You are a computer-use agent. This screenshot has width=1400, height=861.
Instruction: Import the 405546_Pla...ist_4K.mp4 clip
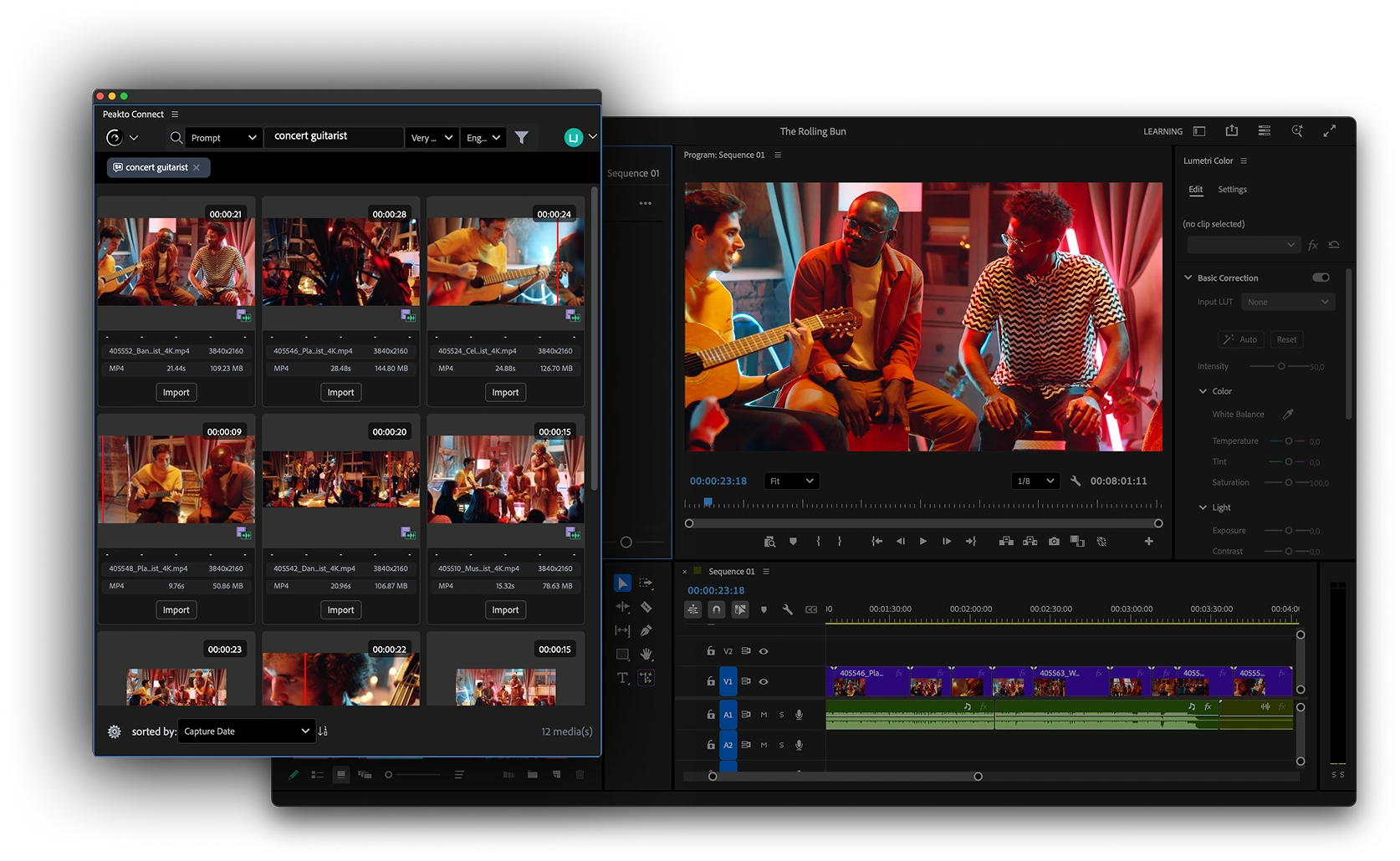340,392
